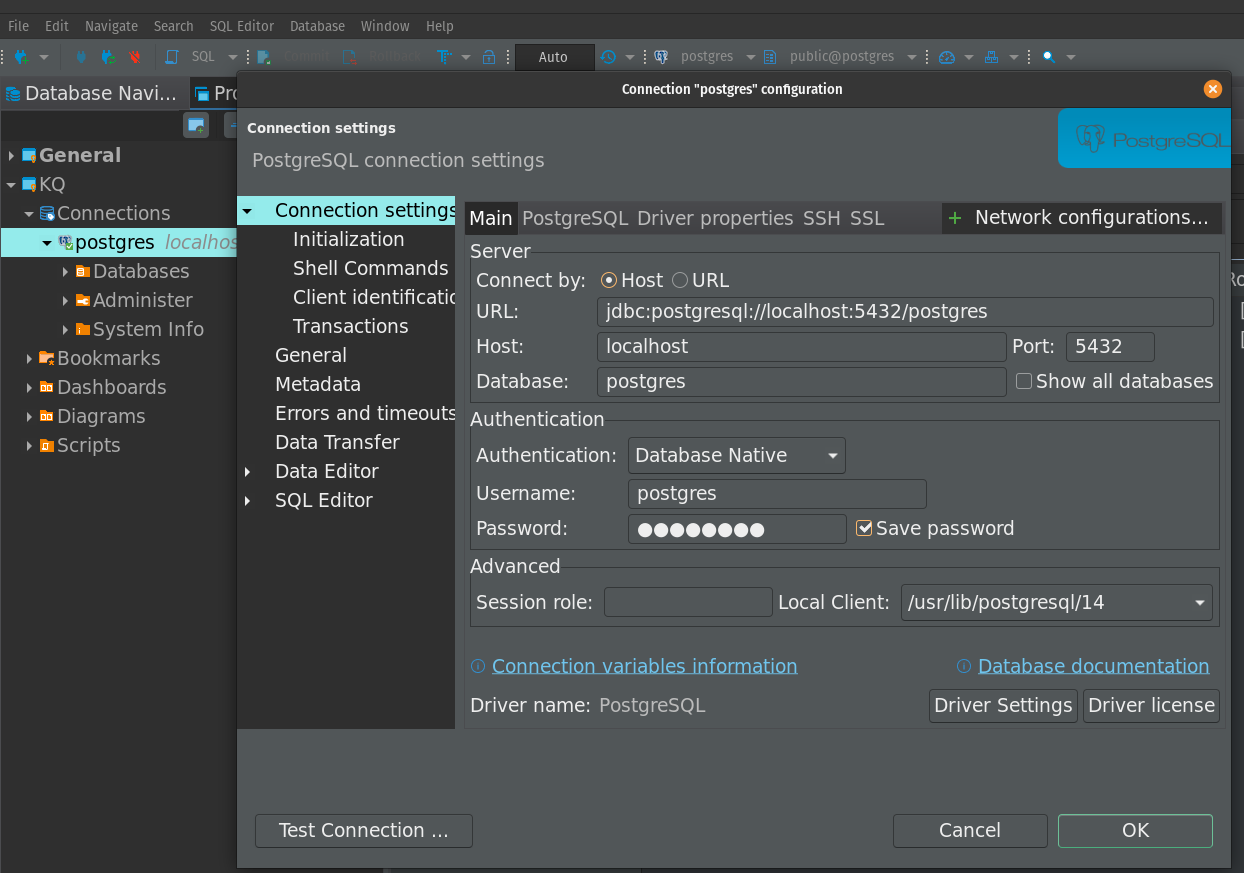Click the search magnifier icon in toolbar
1244x873 pixels.
[x=1048, y=57]
